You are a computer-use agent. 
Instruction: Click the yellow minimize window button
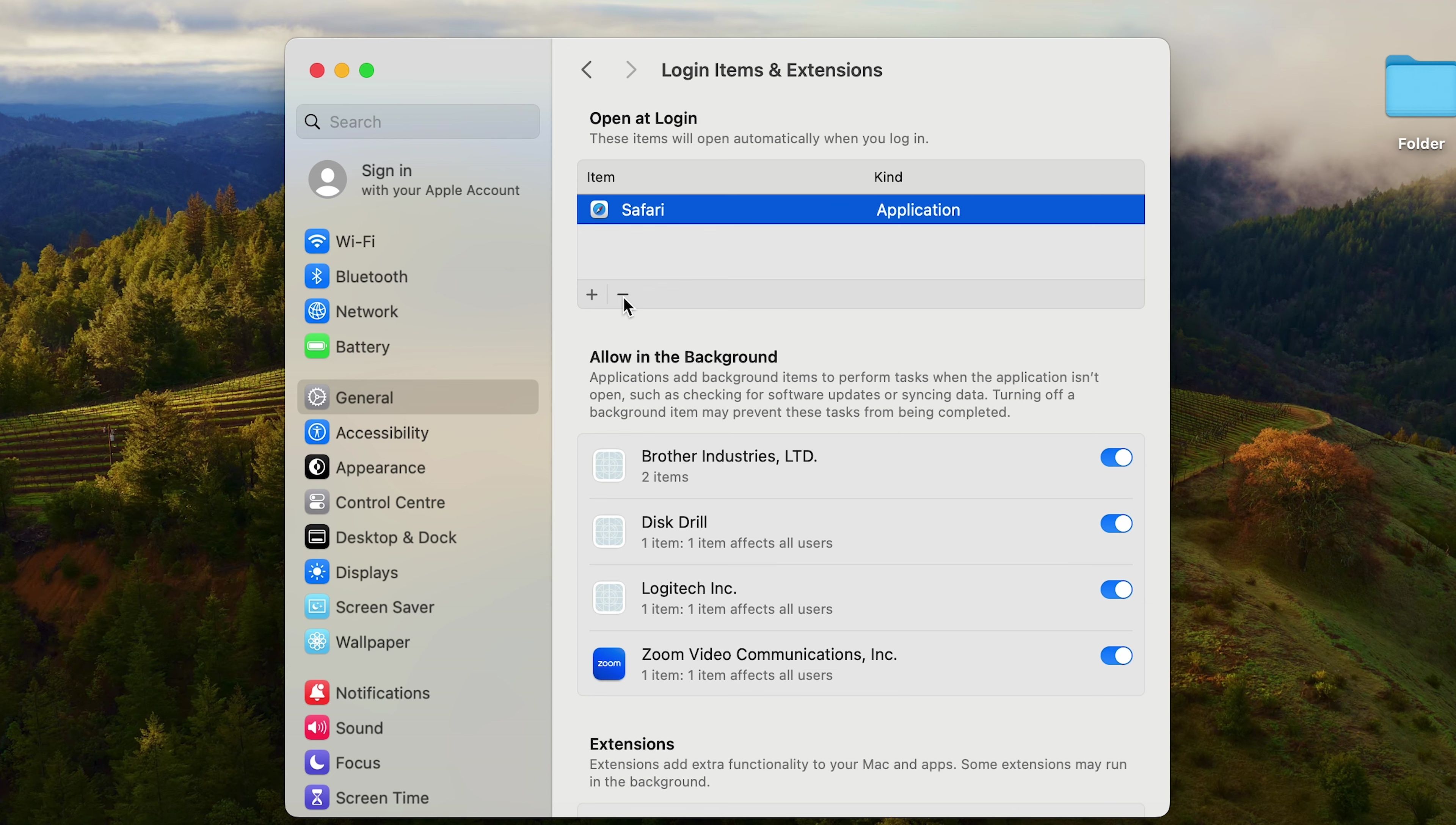coord(342,70)
